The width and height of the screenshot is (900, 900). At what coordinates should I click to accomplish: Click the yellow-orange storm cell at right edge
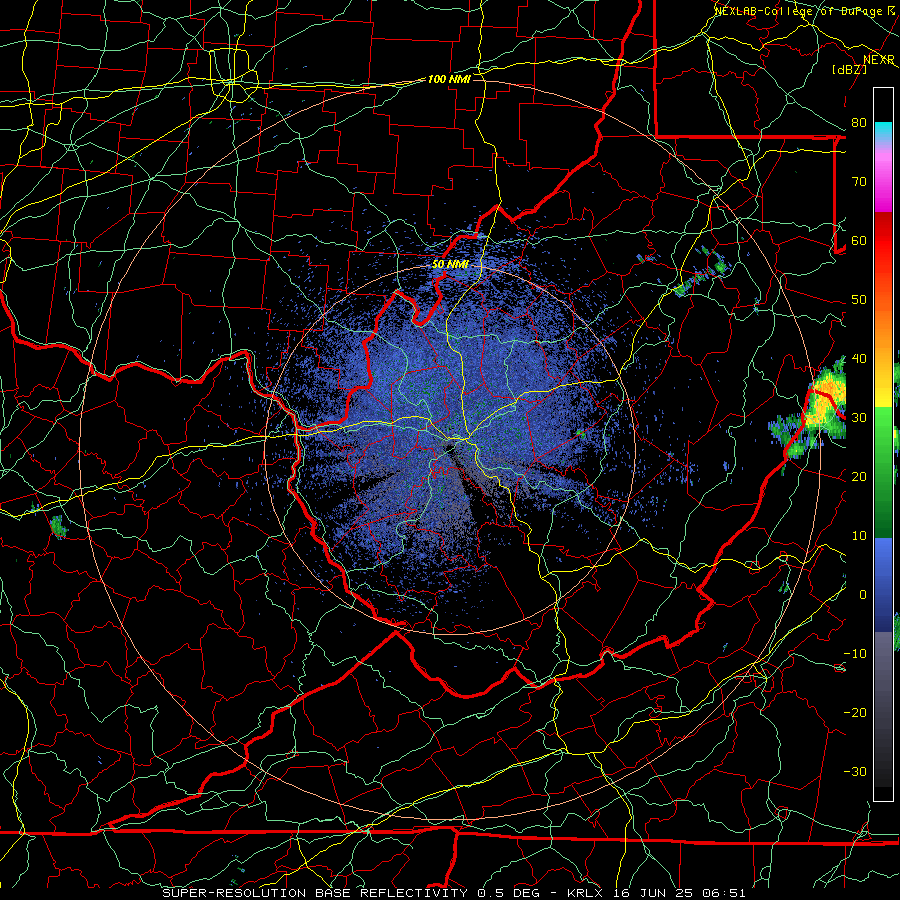coord(827,397)
